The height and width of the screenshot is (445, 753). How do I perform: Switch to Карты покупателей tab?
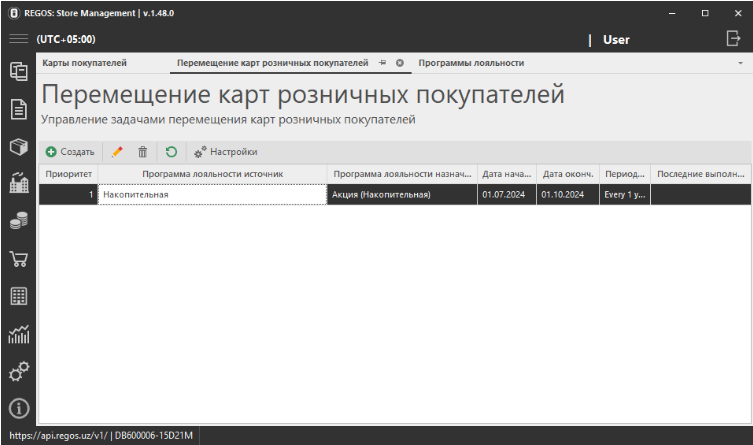(x=84, y=63)
